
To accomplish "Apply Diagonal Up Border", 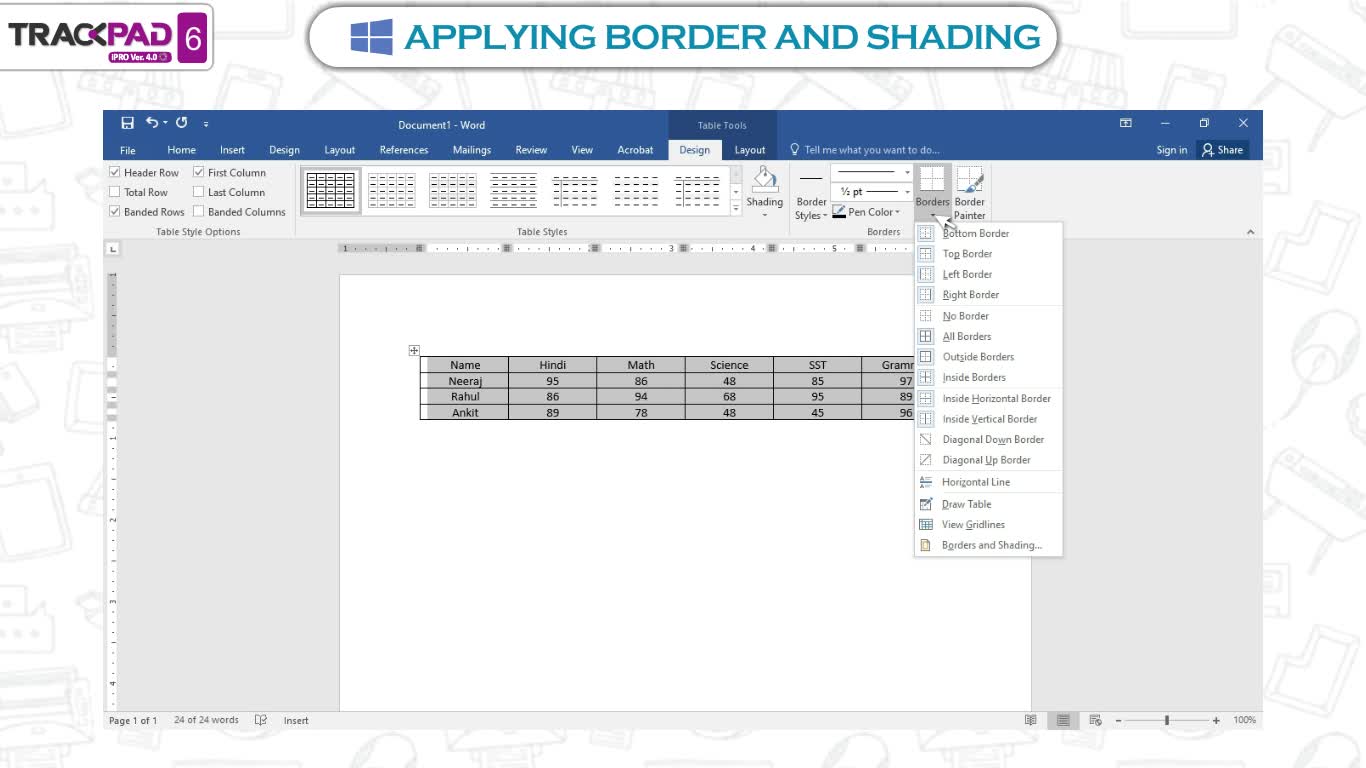I will 988,460.
